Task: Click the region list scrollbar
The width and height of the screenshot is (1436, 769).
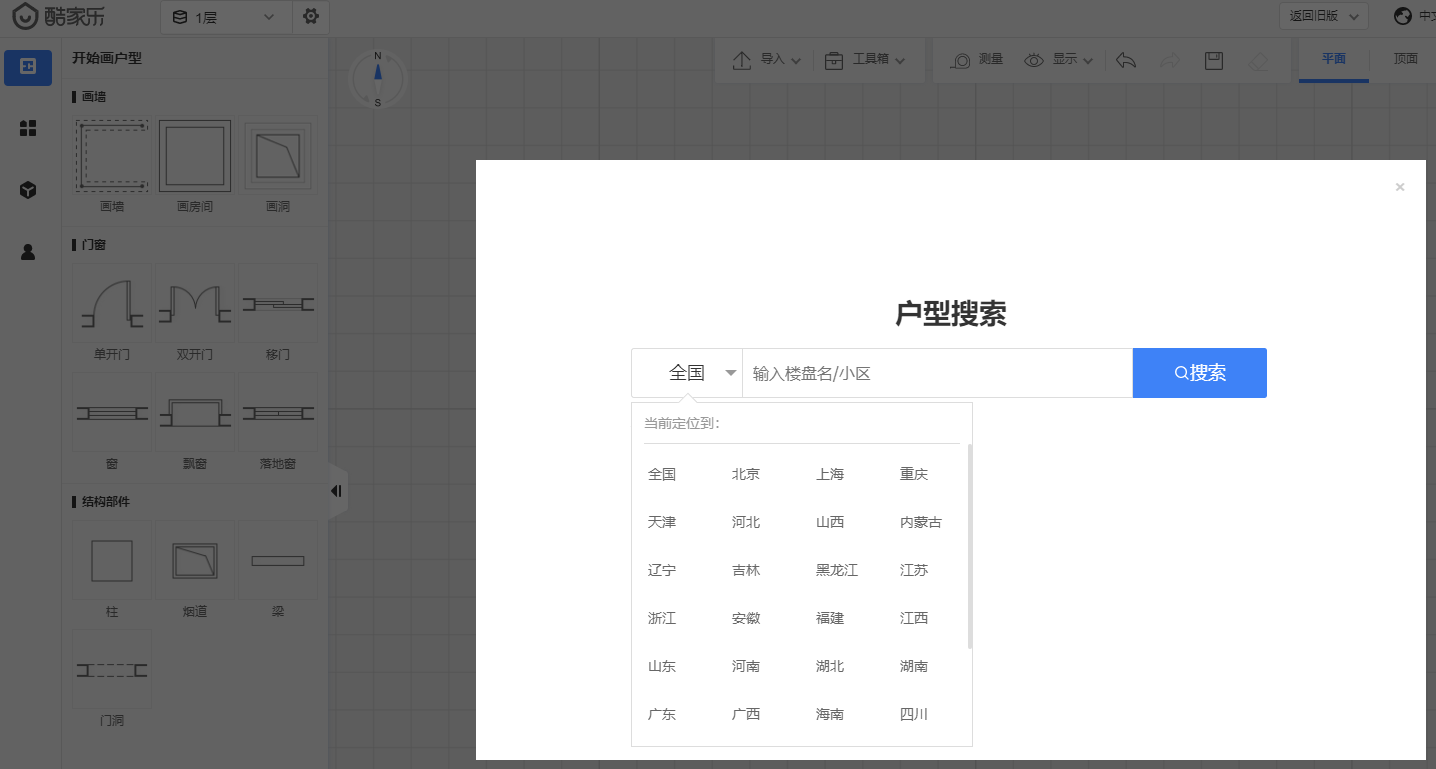Action: point(970,546)
